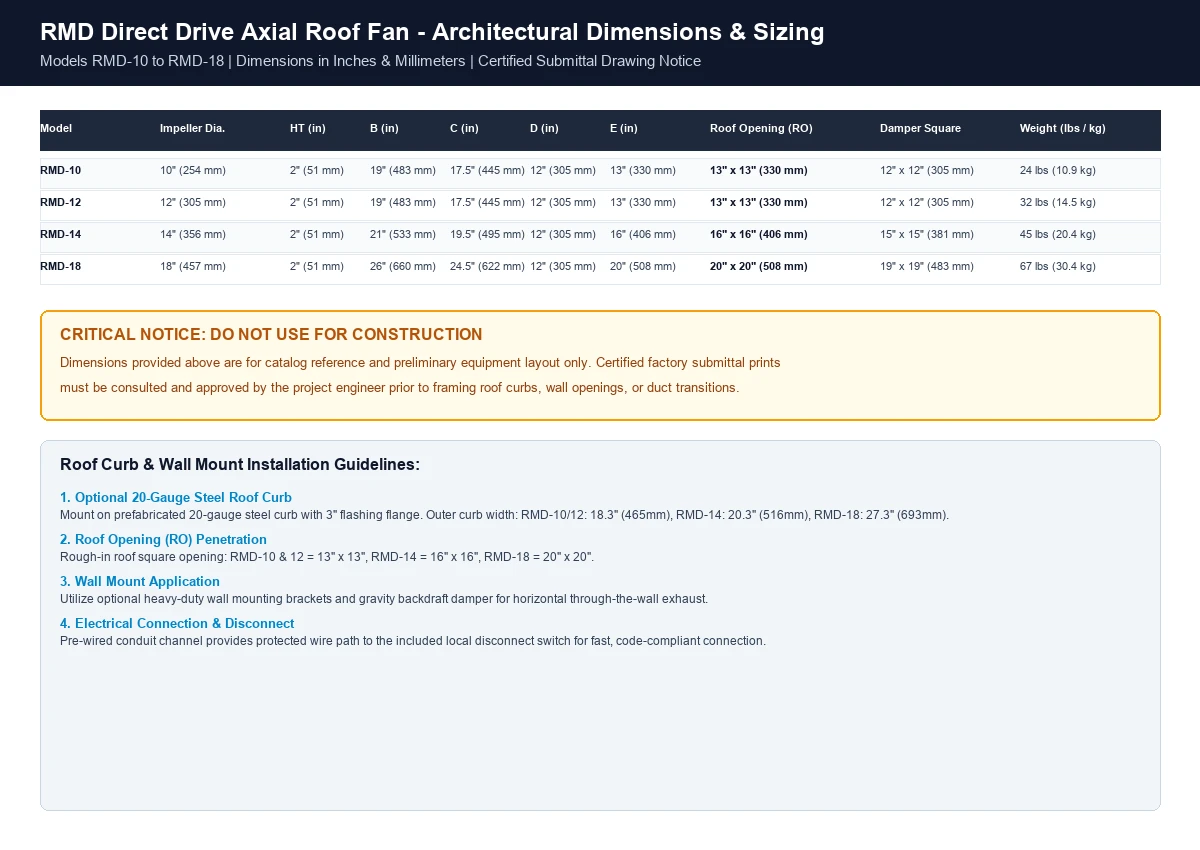1200x850 pixels.
Task: Select the RMD-18 model cell
Action: 60,267
